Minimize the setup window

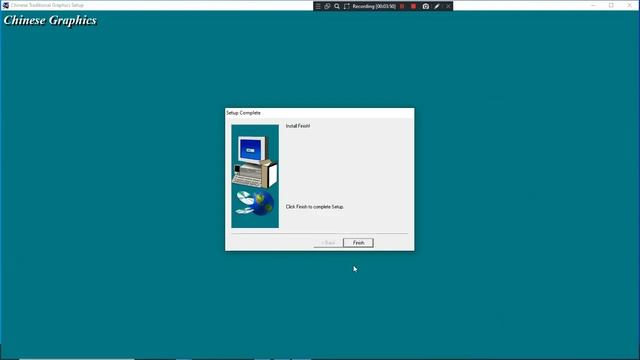(x=593, y=5)
